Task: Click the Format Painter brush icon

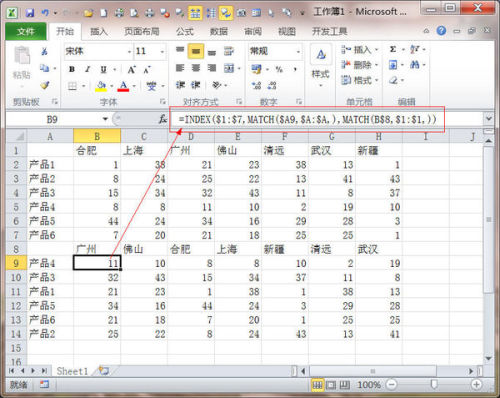Action: click(x=44, y=85)
